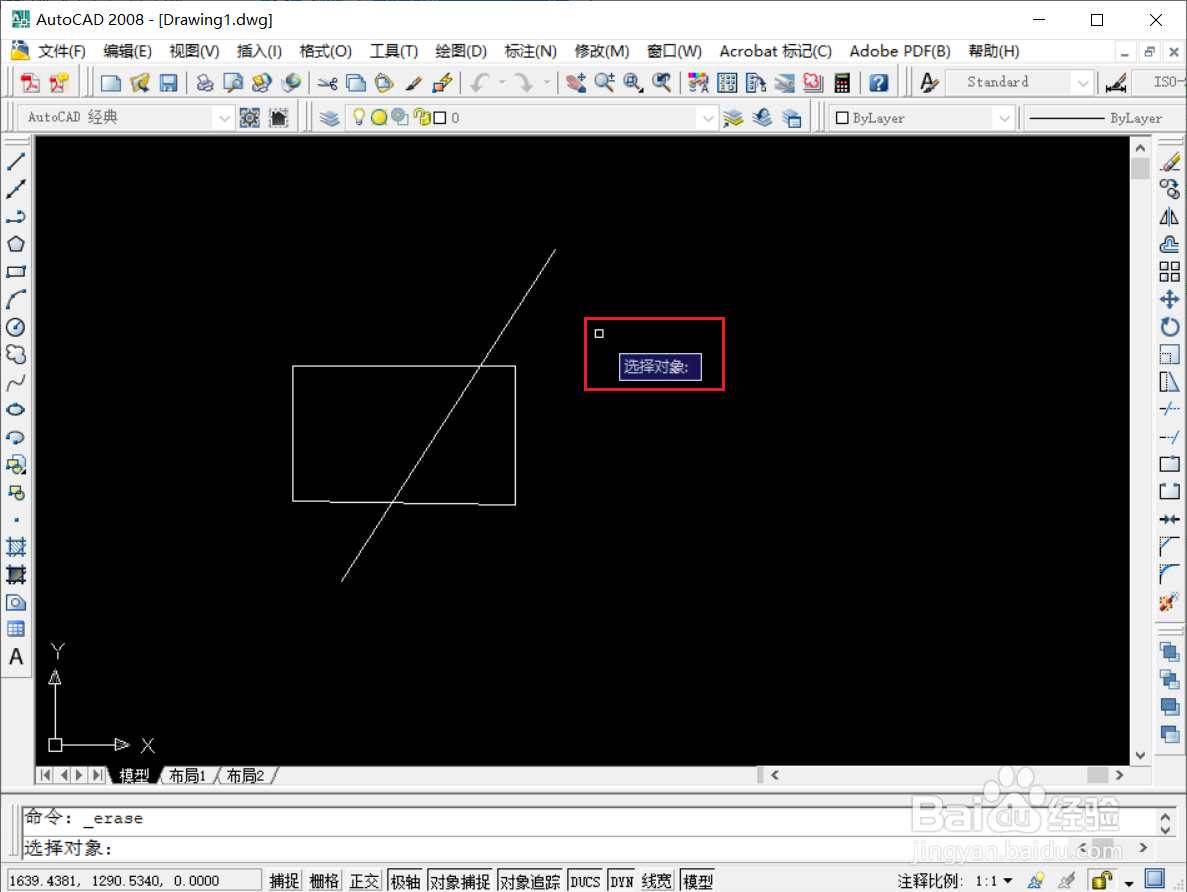Select the Fillet tool
The image size is (1187, 892).
click(x=1170, y=575)
